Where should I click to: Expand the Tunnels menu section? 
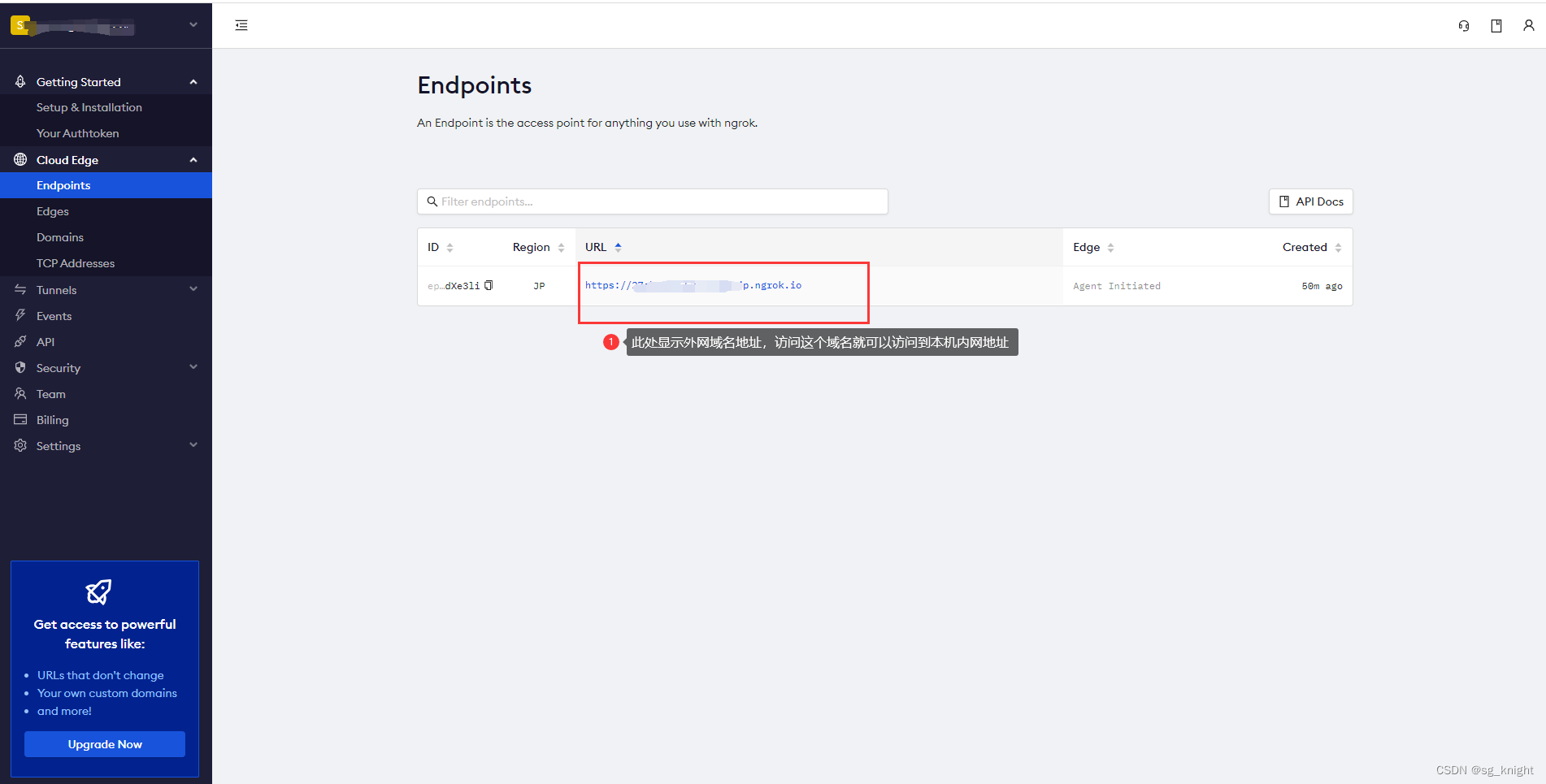tap(193, 289)
